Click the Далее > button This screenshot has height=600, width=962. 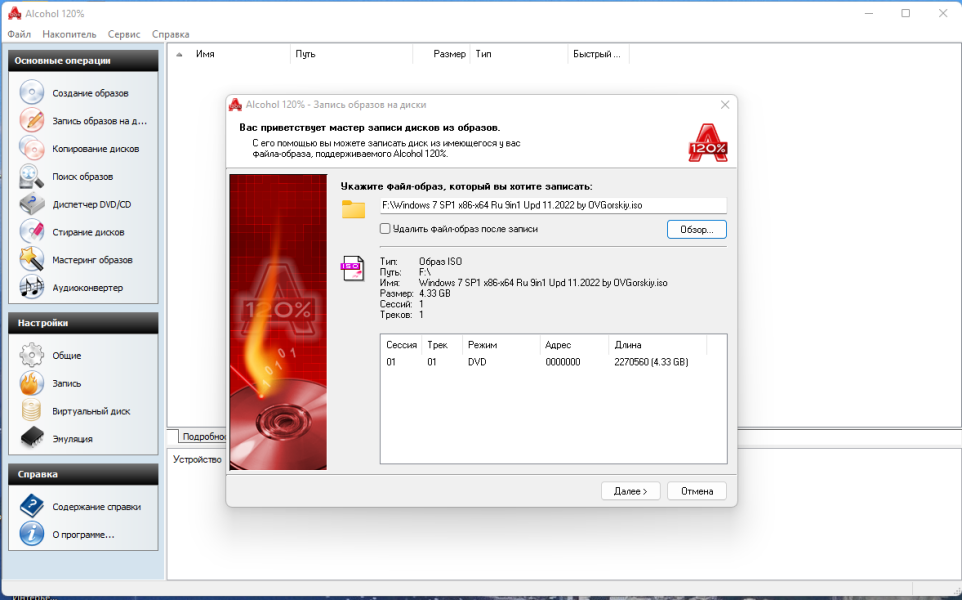pos(630,491)
